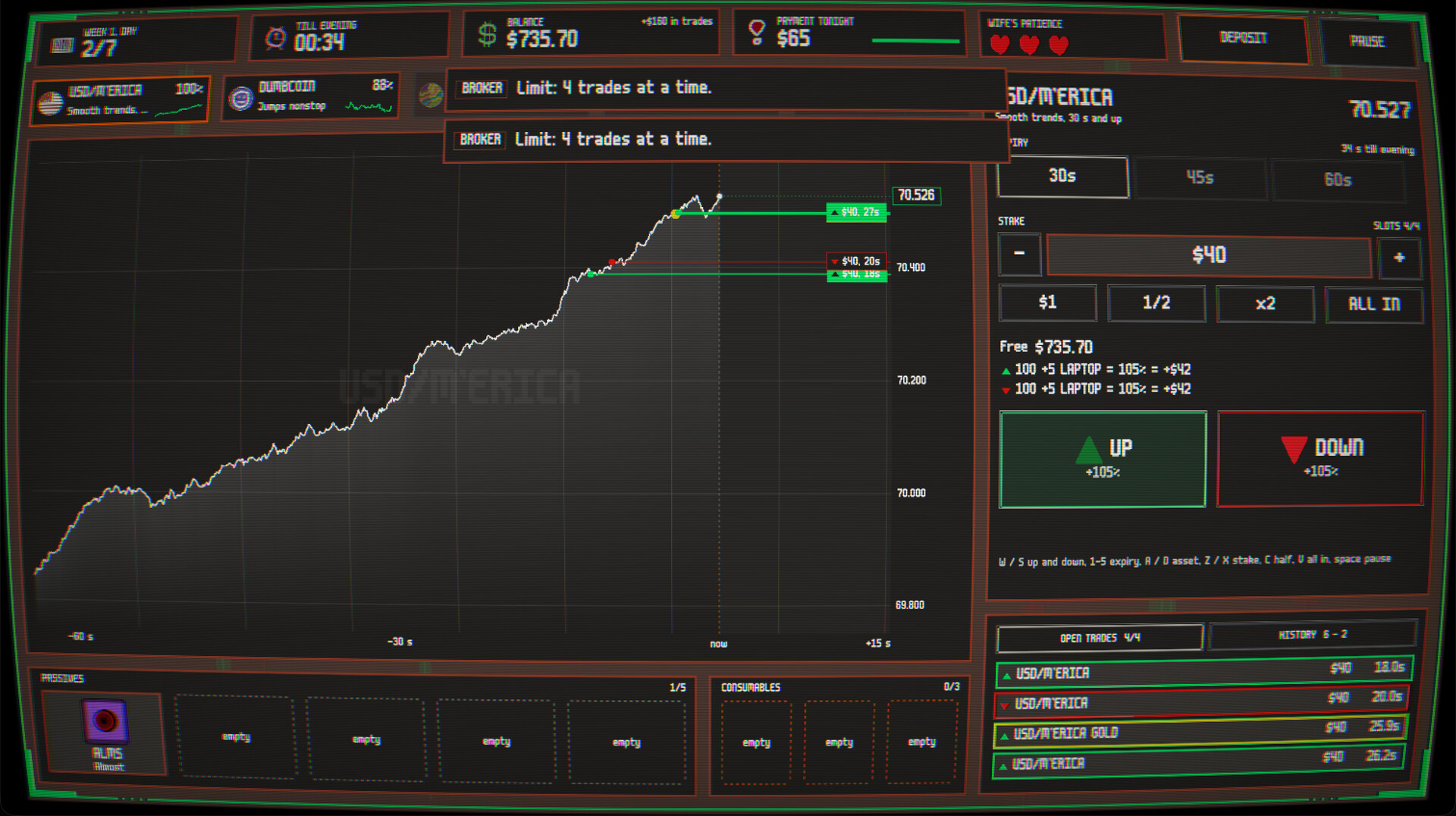
Task: Click the ALMS passive item icon
Action: point(105,721)
